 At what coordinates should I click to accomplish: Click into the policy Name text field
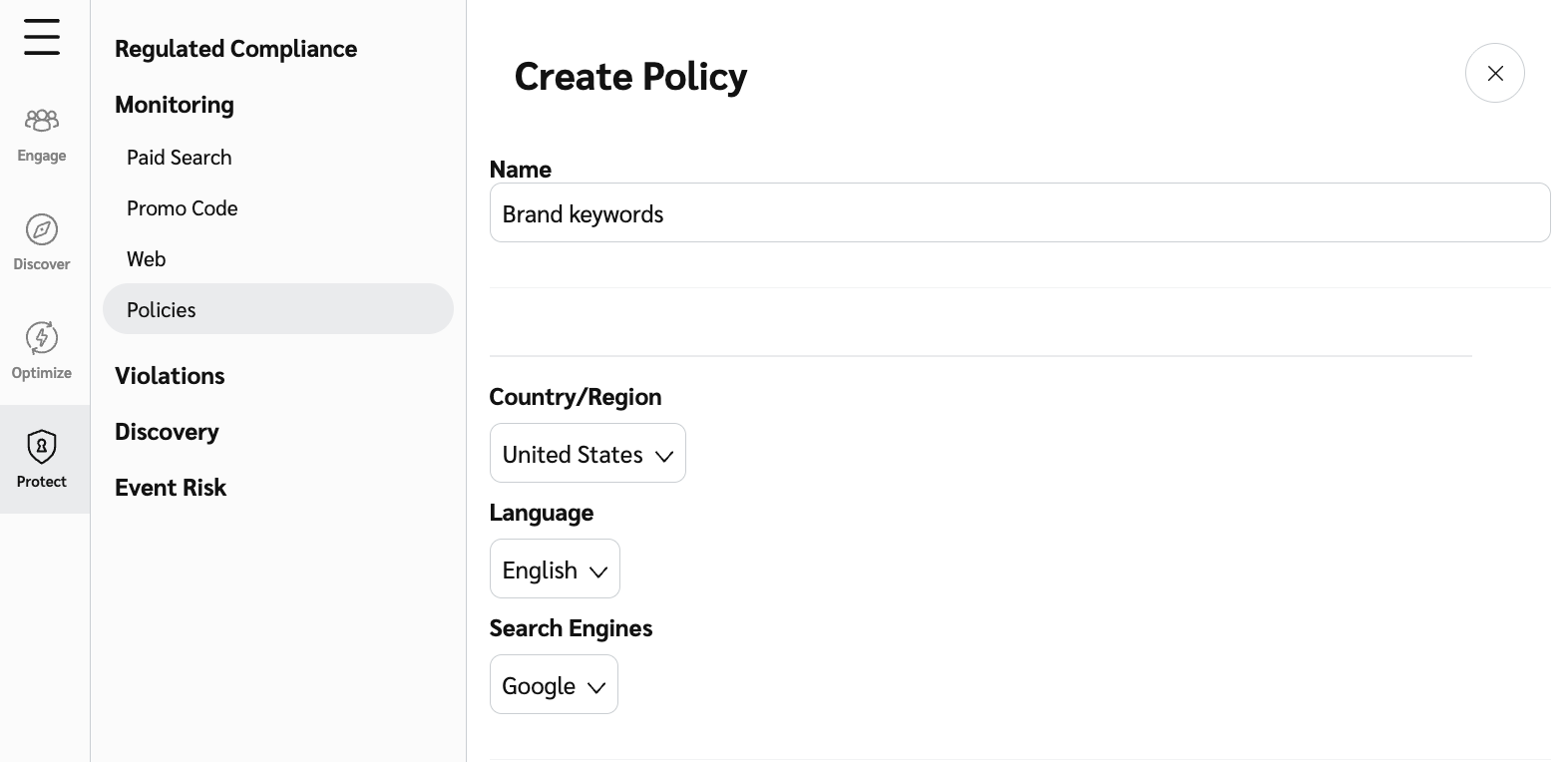[x=1019, y=213]
